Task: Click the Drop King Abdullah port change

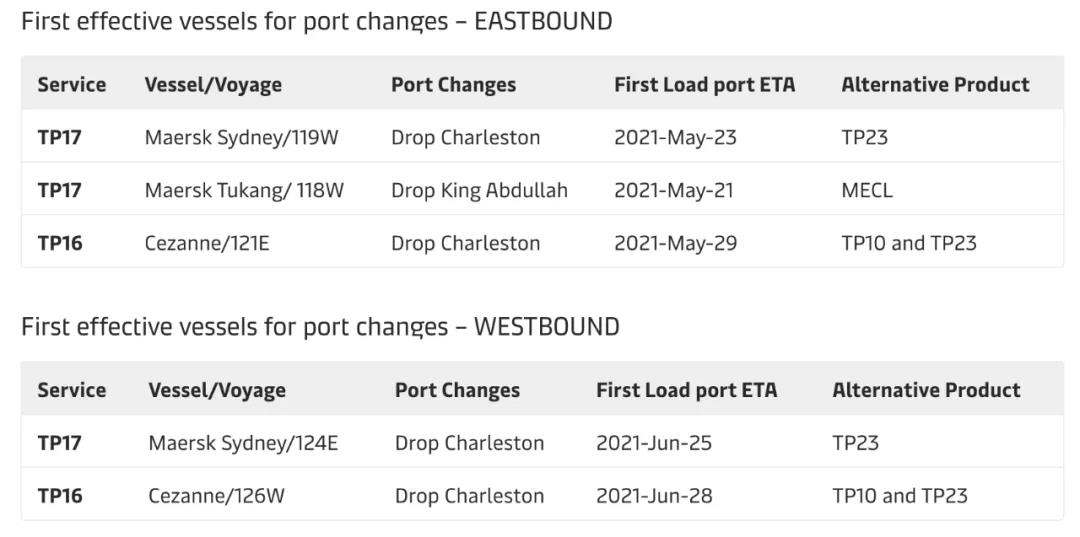Action: pos(479,190)
